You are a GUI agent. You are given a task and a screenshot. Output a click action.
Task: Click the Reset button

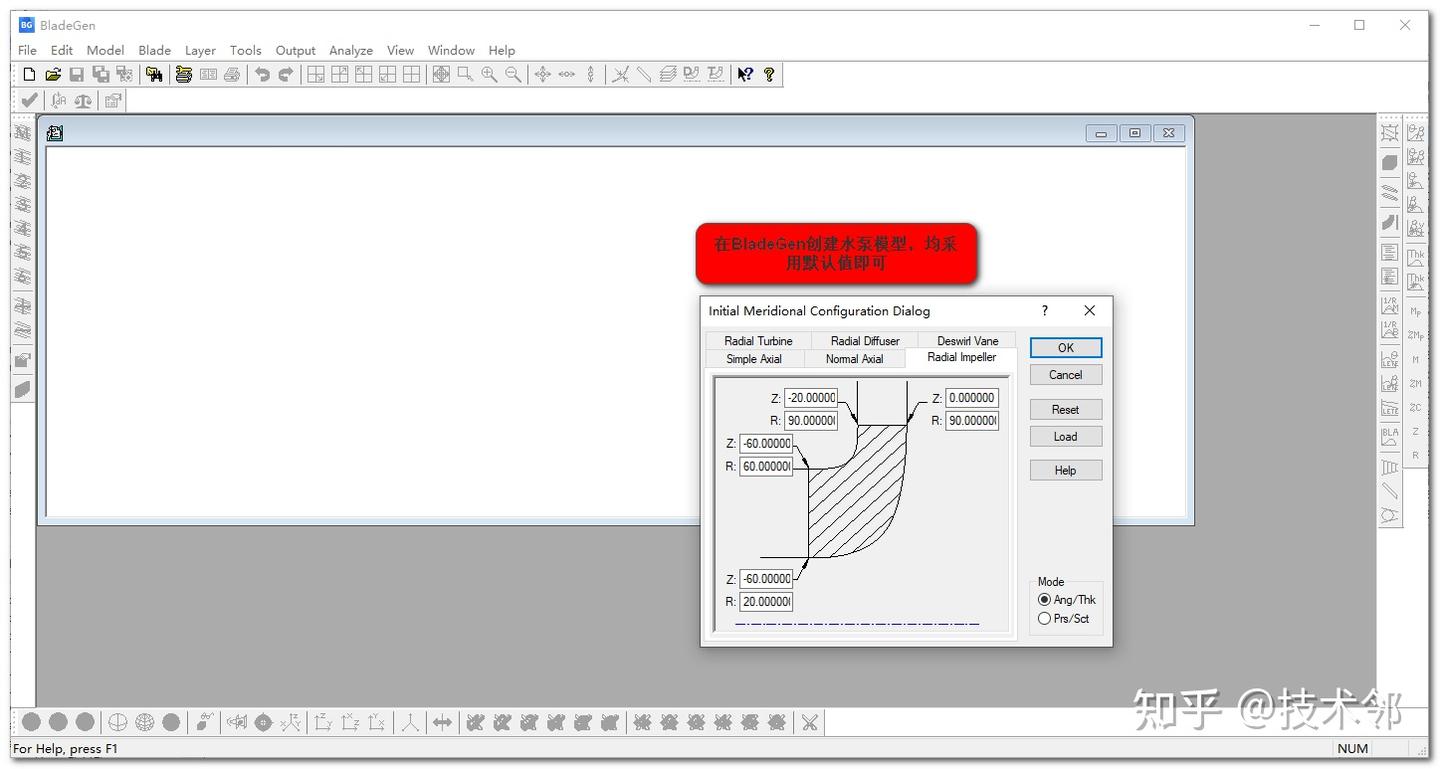click(x=1064, y=409)
